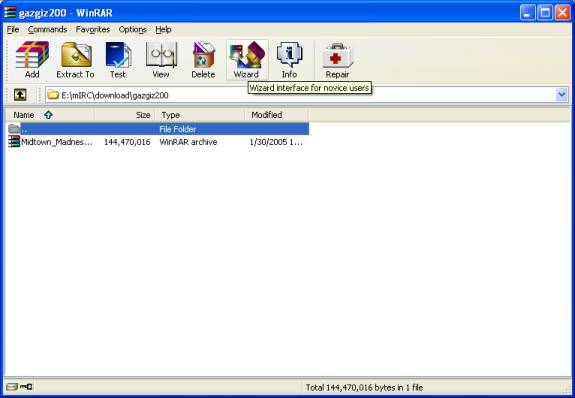Click the parent folder icon in list
575x398 pixels.
coord(14,128)
